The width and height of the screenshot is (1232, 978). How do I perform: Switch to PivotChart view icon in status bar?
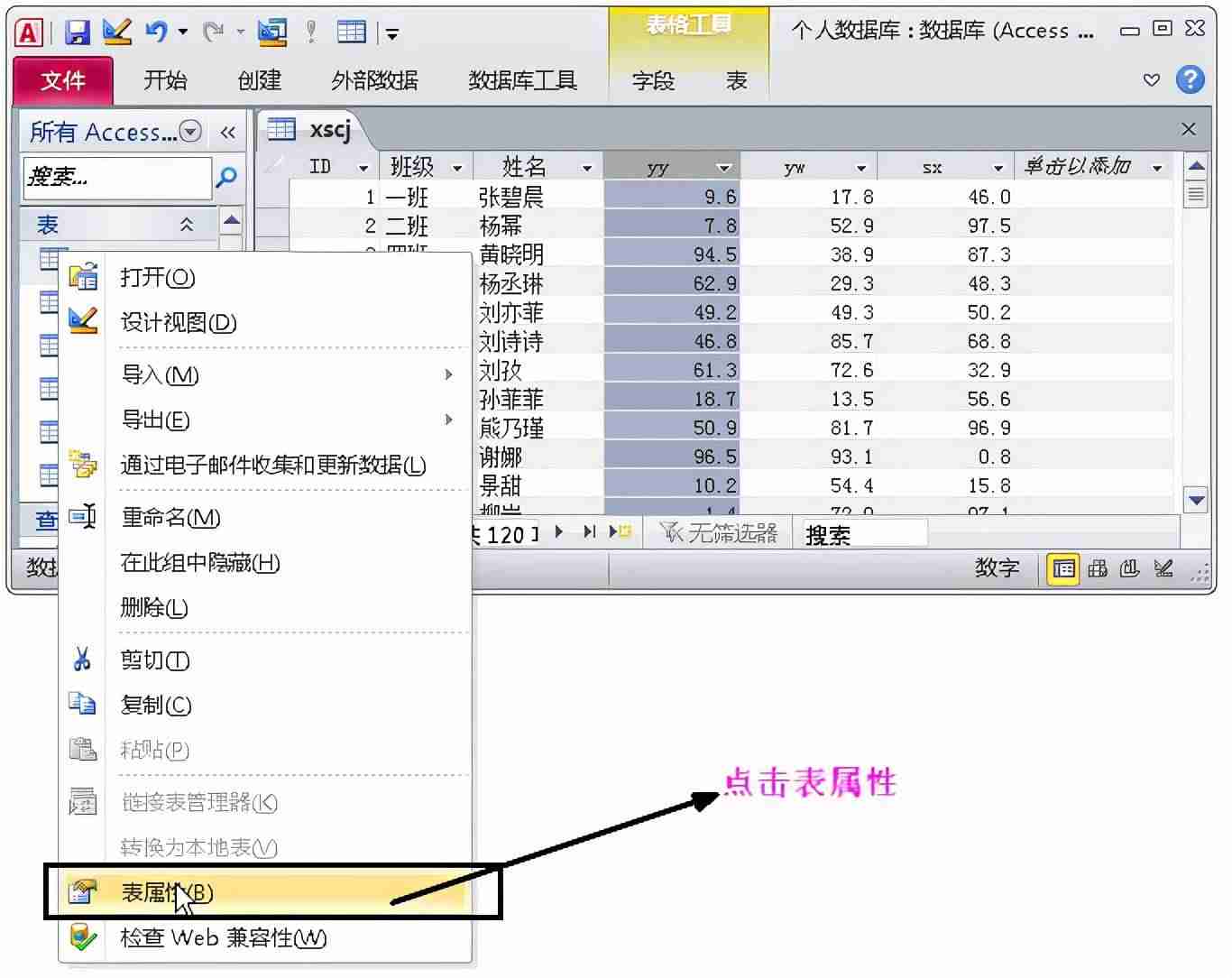(1129, 568)
